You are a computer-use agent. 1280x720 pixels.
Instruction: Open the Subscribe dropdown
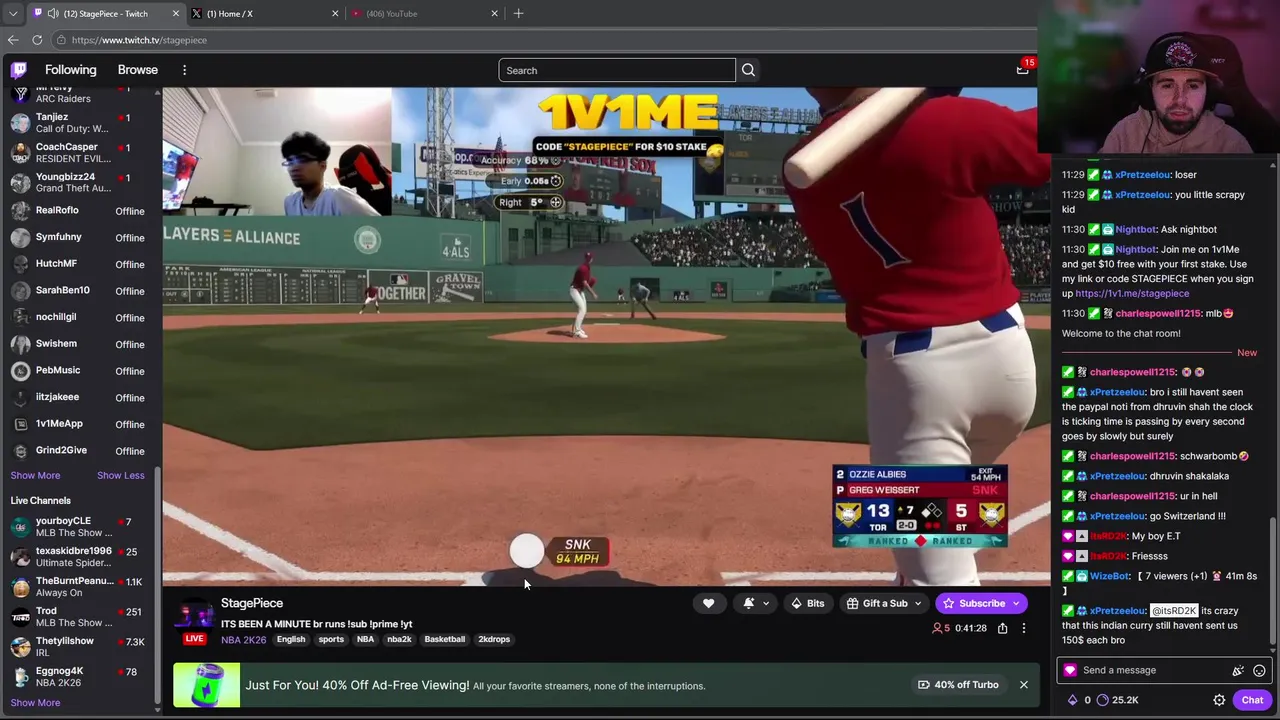pyautogui.click(x=982, y=603)
